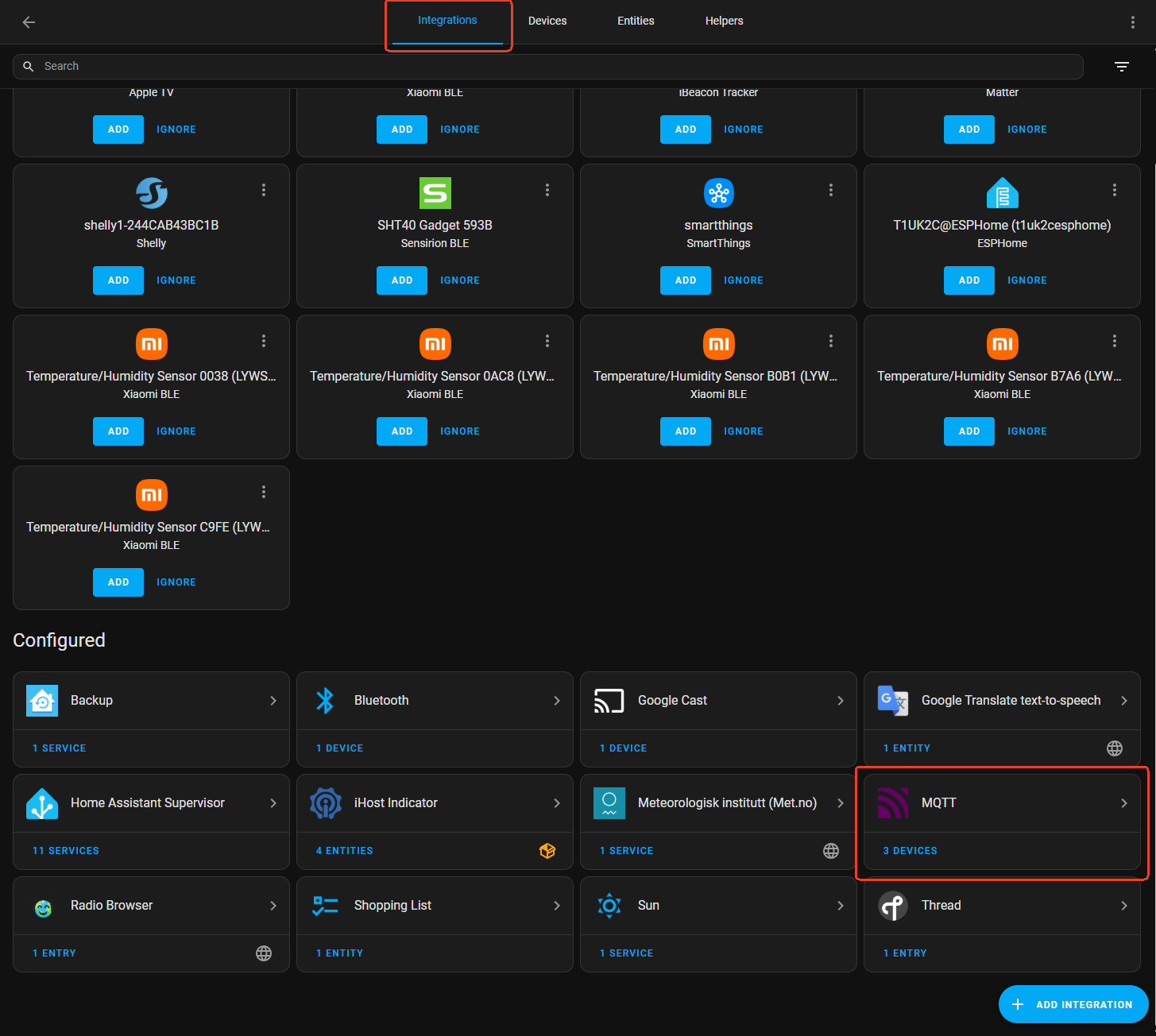
Task: Expand the Bluetooth integration chevron
Action: [557, 701]
